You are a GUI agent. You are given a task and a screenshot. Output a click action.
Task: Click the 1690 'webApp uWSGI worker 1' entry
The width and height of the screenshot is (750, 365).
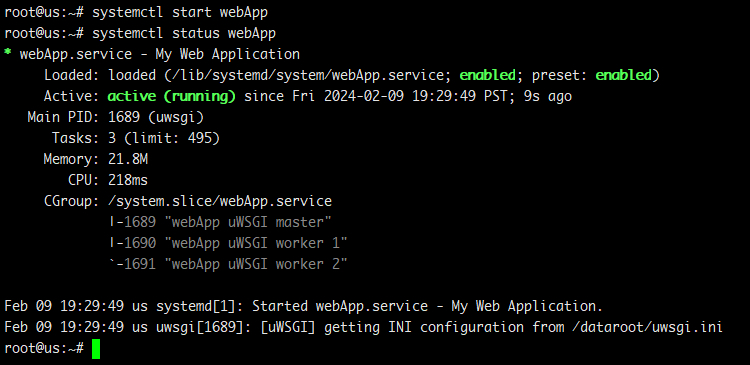(228, 243)
